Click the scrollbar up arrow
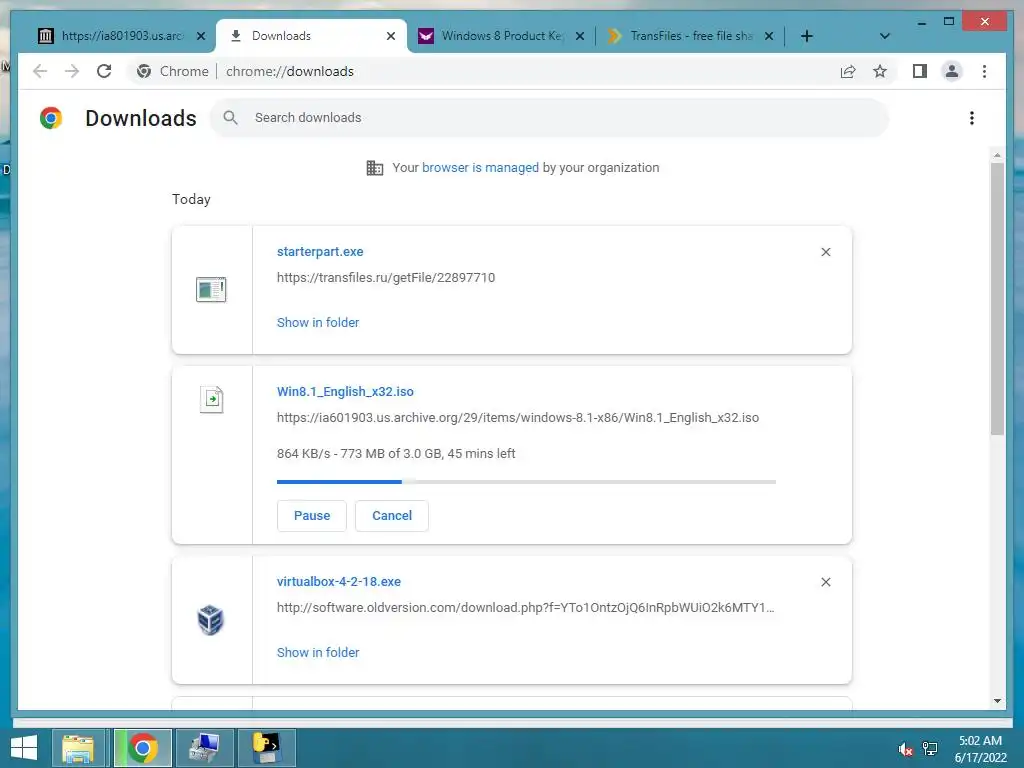Image resolution: width=1024 pixels, height=768 pixels. (997, 155)
